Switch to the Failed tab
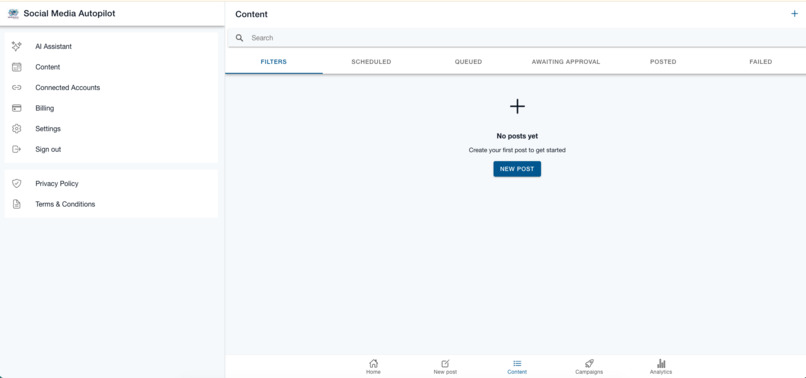The height and width of the screenshot is (378, 806). tap(760, 62)
